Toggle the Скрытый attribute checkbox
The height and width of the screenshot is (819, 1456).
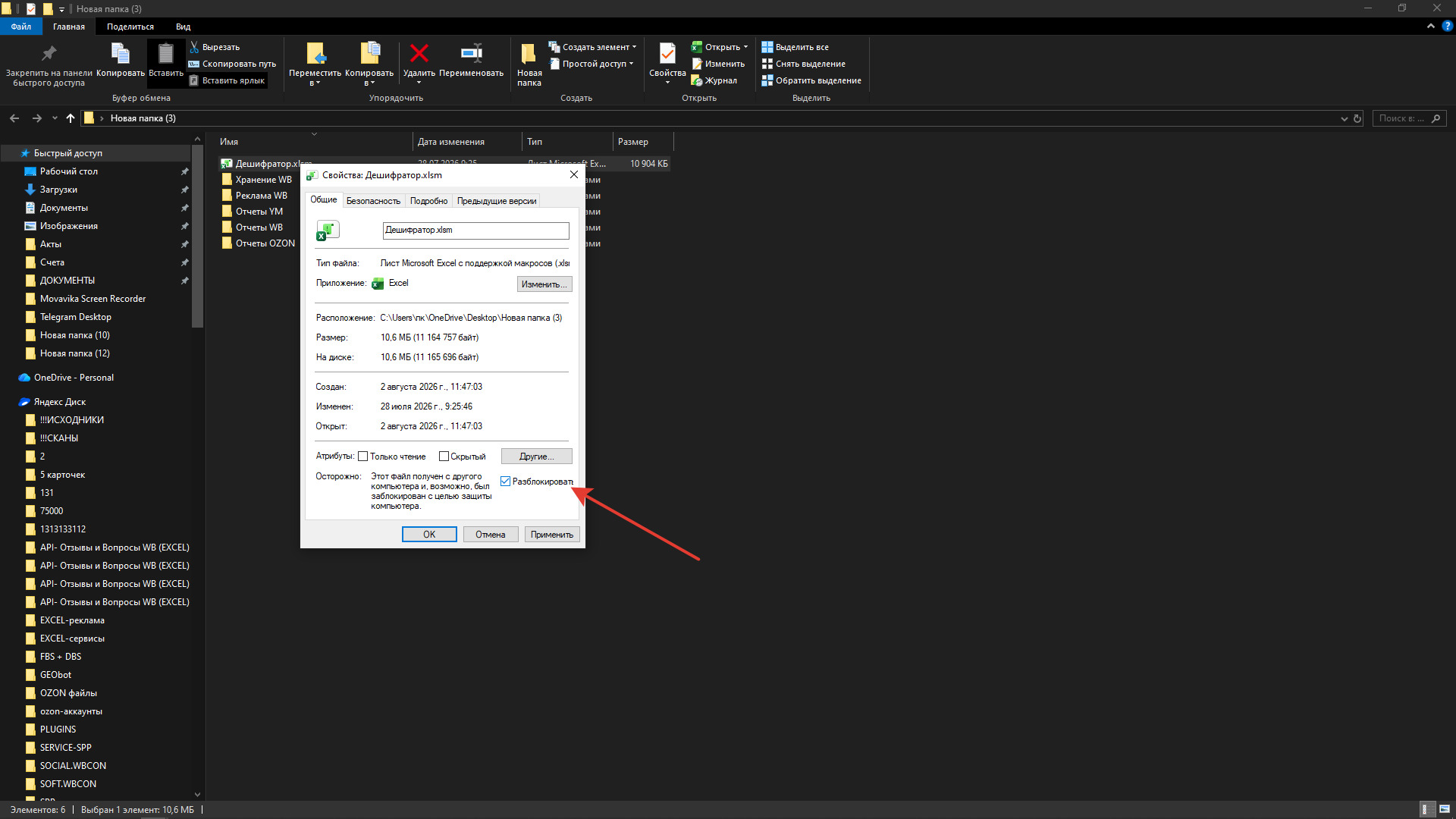pos(444,457)
